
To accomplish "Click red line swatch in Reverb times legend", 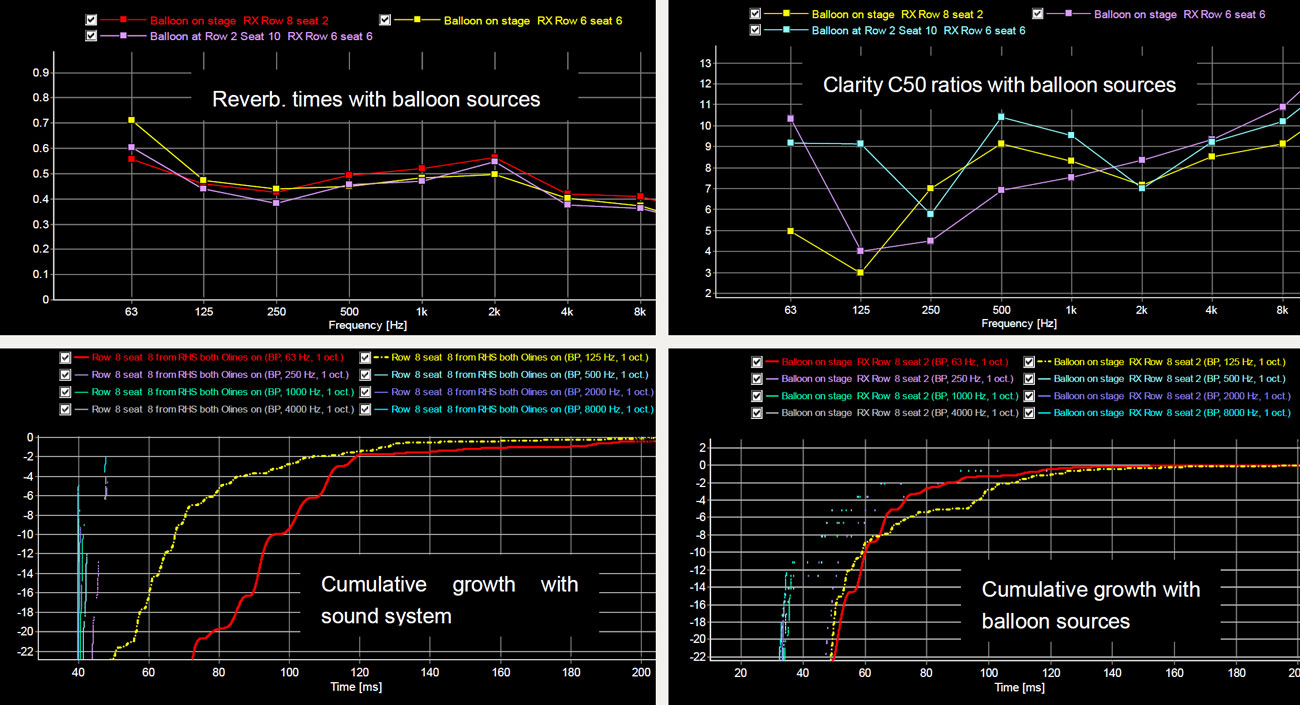I will pyautogui.click(x=123, y=20).
